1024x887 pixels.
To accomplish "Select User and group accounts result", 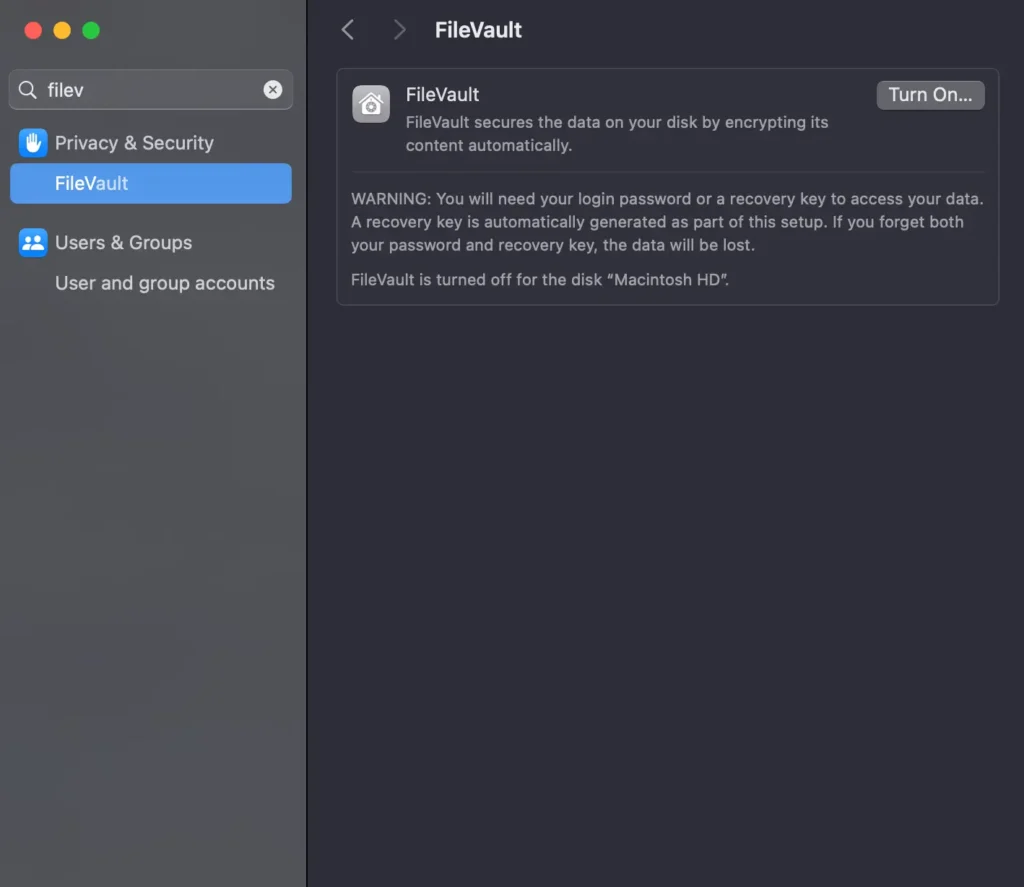I will pyautogui.click(x=165, y=283).
